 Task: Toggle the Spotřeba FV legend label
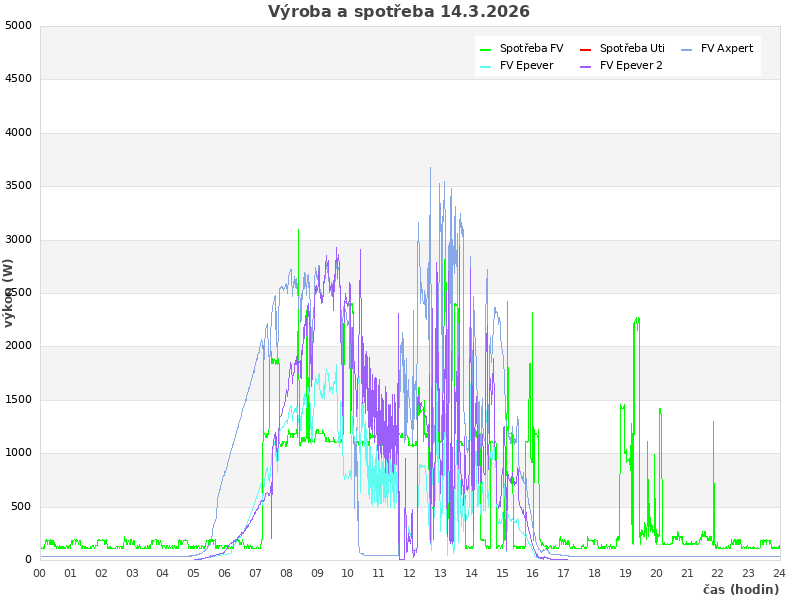pos(531,48)
